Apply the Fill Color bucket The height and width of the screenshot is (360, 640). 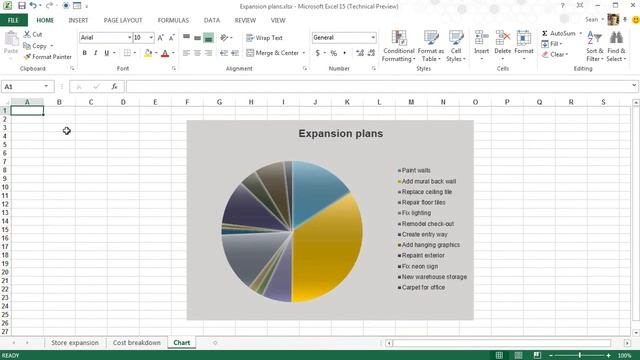(x=148, y=53)
